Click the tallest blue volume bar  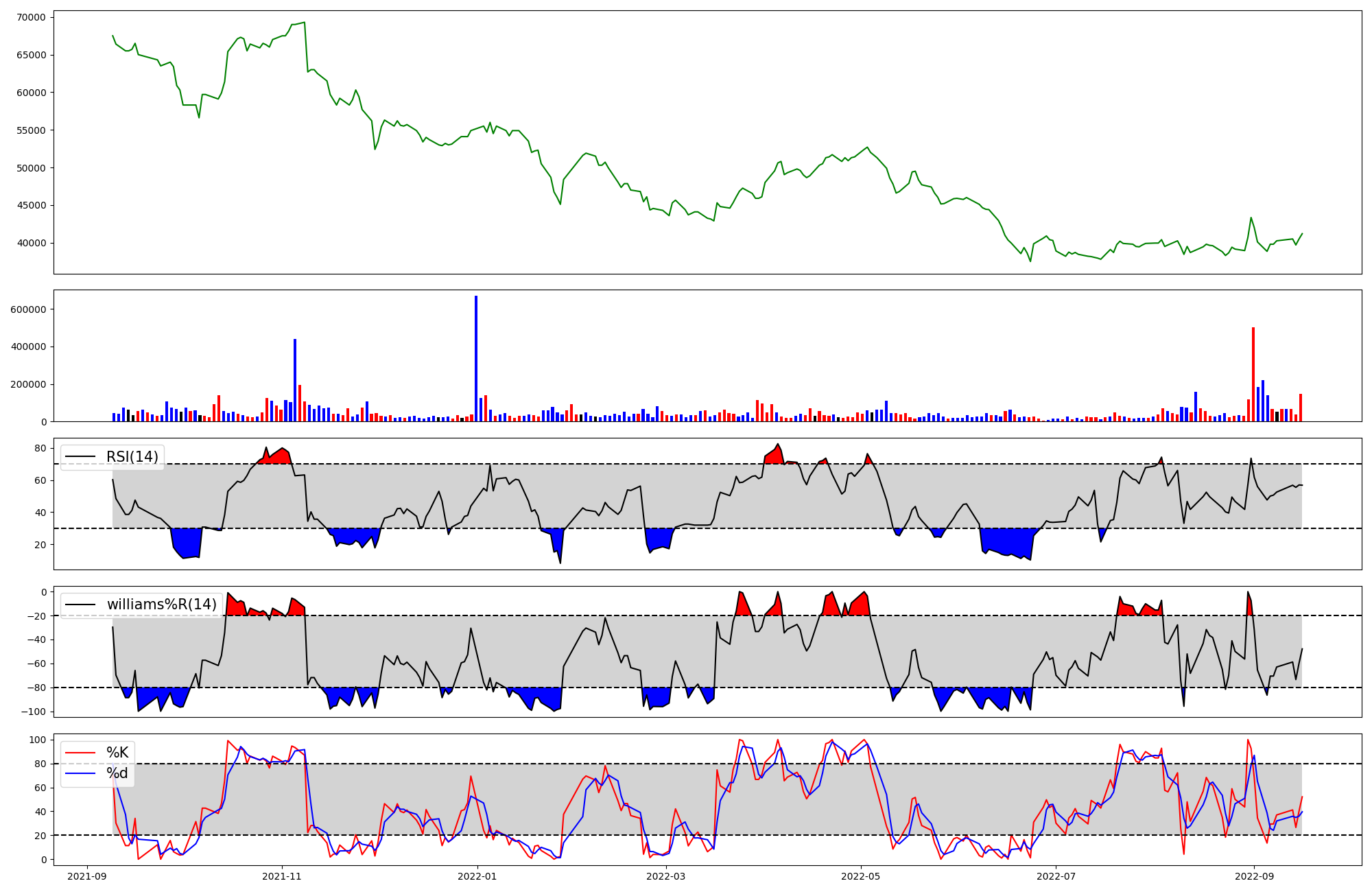coord(476,358)
